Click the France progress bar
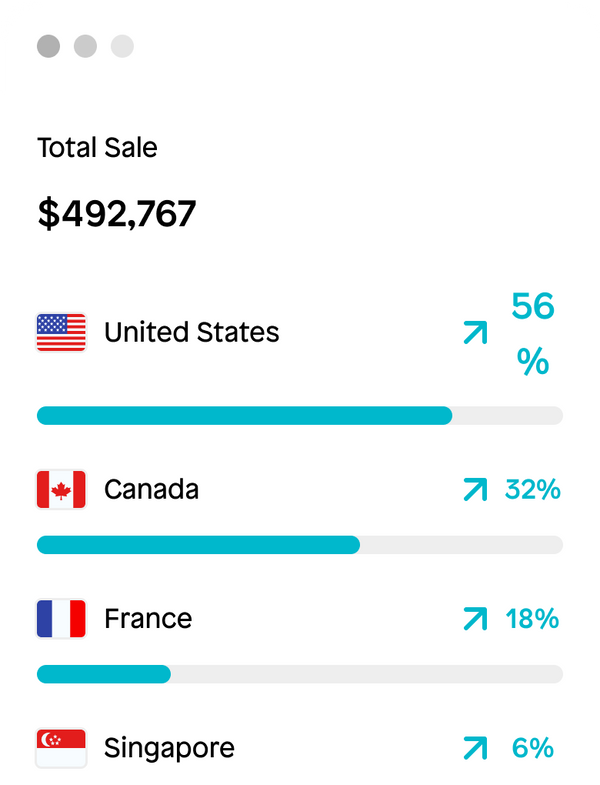The width and height of the screenshot is (600, 785). coord(299,674)
